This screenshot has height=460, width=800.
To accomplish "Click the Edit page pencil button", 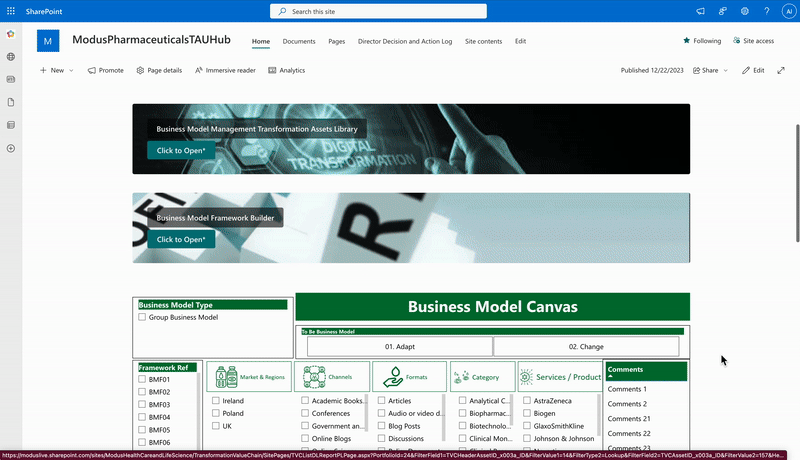I will click(753, 70).
